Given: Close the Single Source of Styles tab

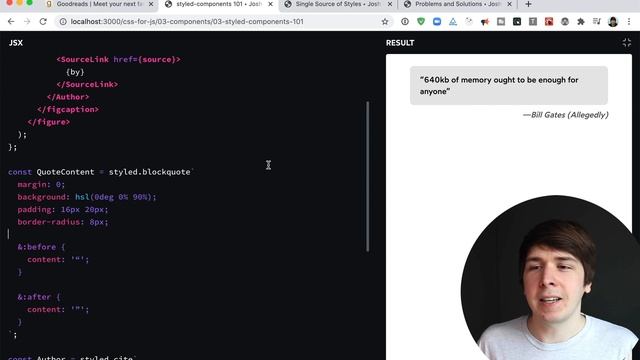Looking at the screenshot, I should click(390, 4).
